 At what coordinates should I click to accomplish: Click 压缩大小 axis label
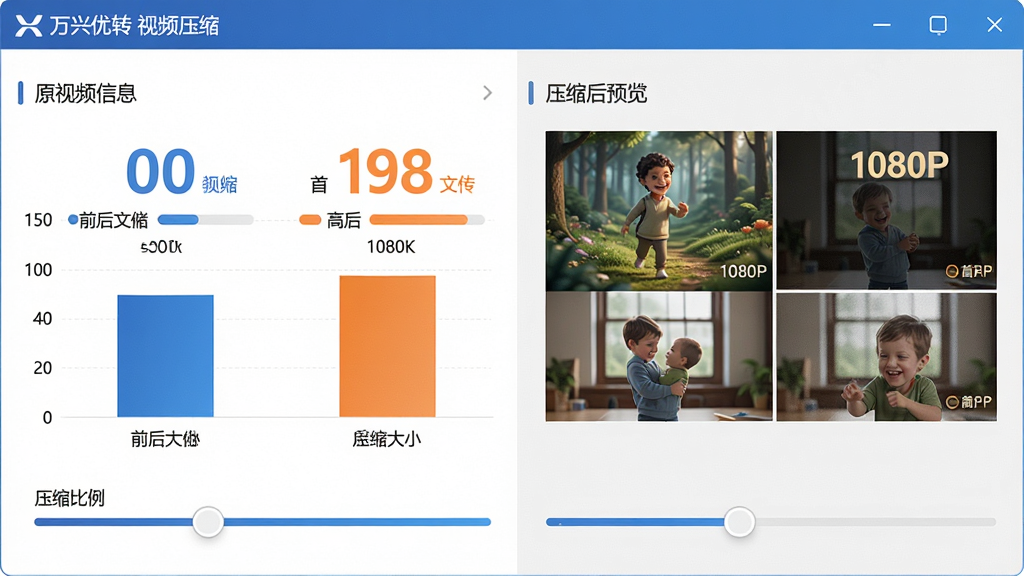click(387, 439)
